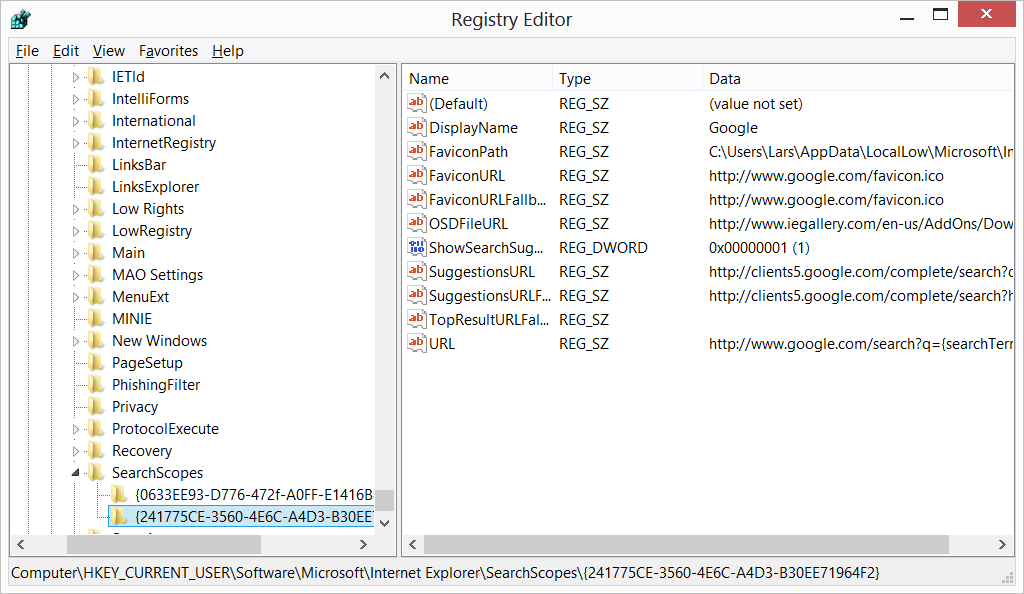Image resolution: width=1024 pixels, height=594 pixels.
Task: Select the OSDFileURL value icon
Action: (x=416, y=223)
